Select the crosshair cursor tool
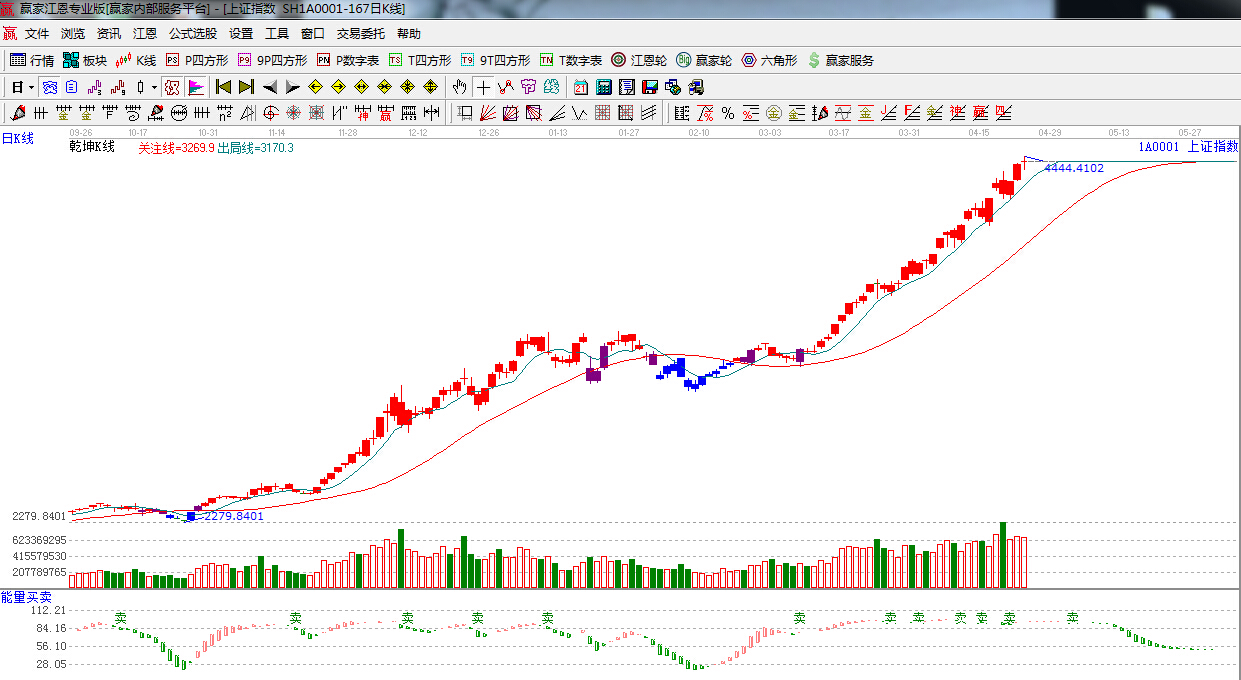 (x=484, y=87)
